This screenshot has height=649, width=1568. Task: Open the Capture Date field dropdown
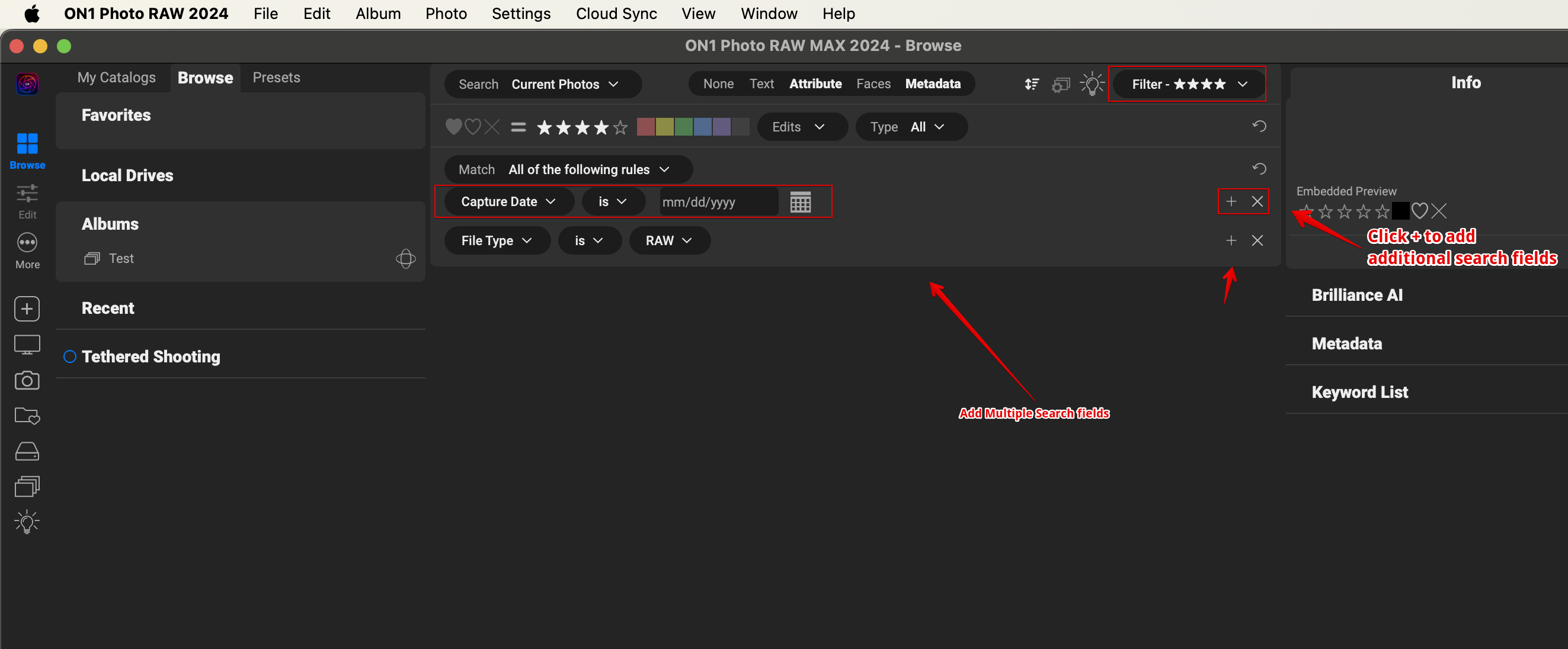[508, 201]
